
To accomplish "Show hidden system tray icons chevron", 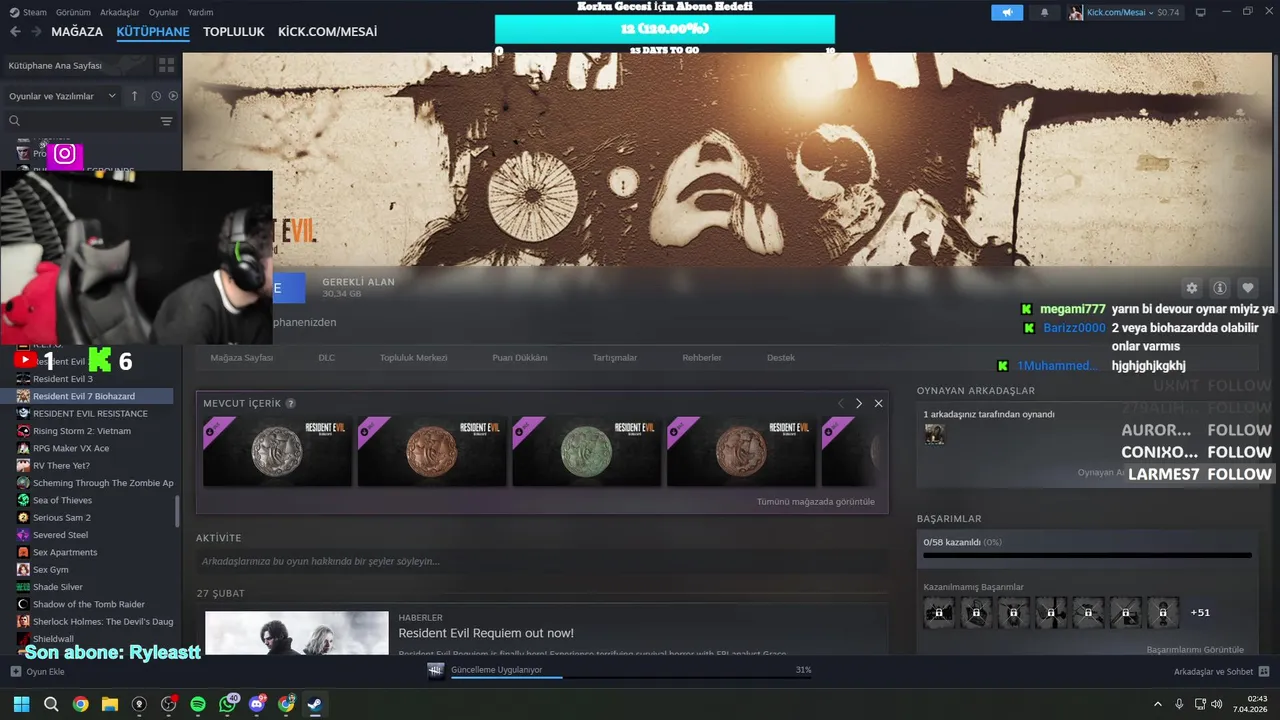I will (x=1158, y=704).
